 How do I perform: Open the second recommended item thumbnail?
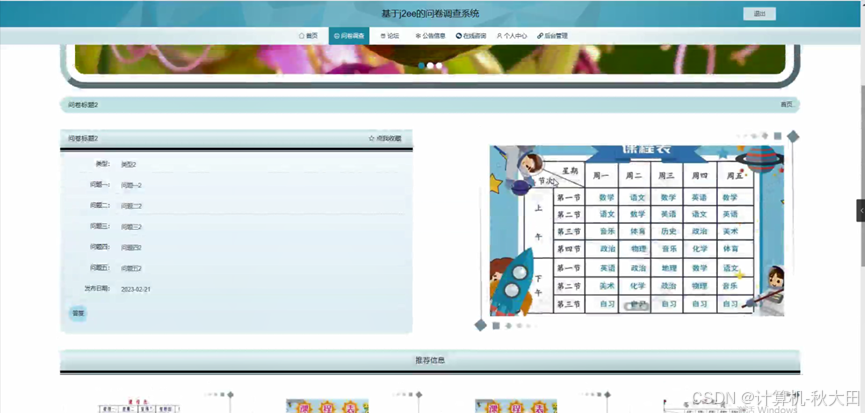327,406
